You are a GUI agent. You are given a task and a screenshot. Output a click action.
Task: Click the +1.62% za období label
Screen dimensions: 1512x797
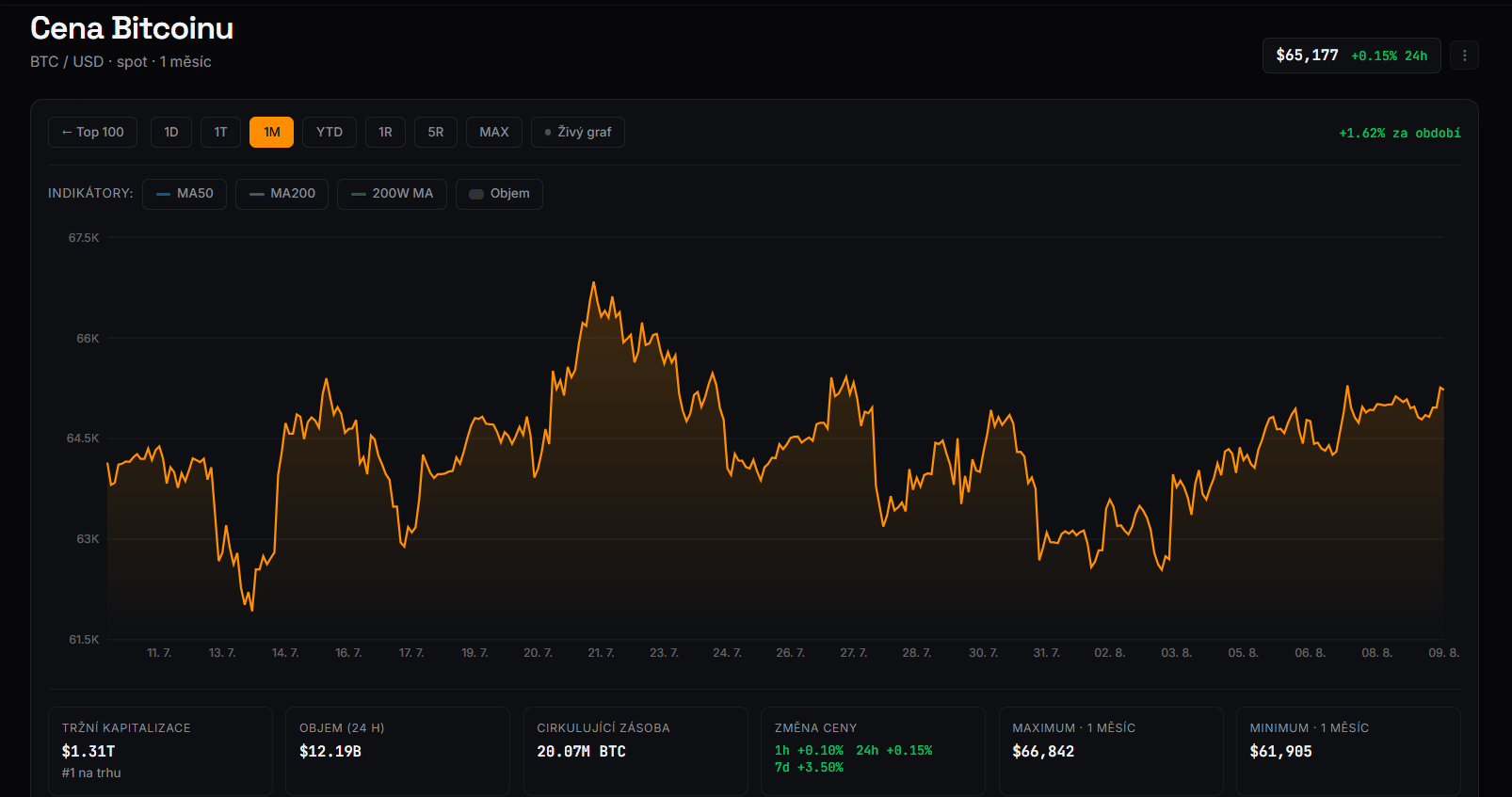[1400, 133]
